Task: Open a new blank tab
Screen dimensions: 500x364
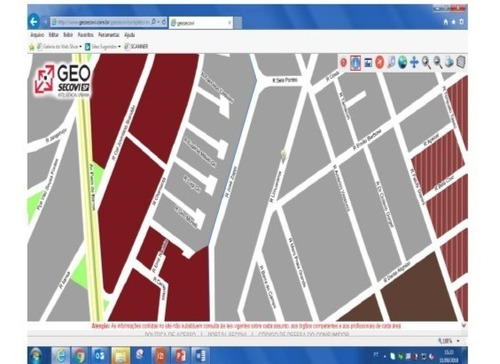Action: point(238,23)
